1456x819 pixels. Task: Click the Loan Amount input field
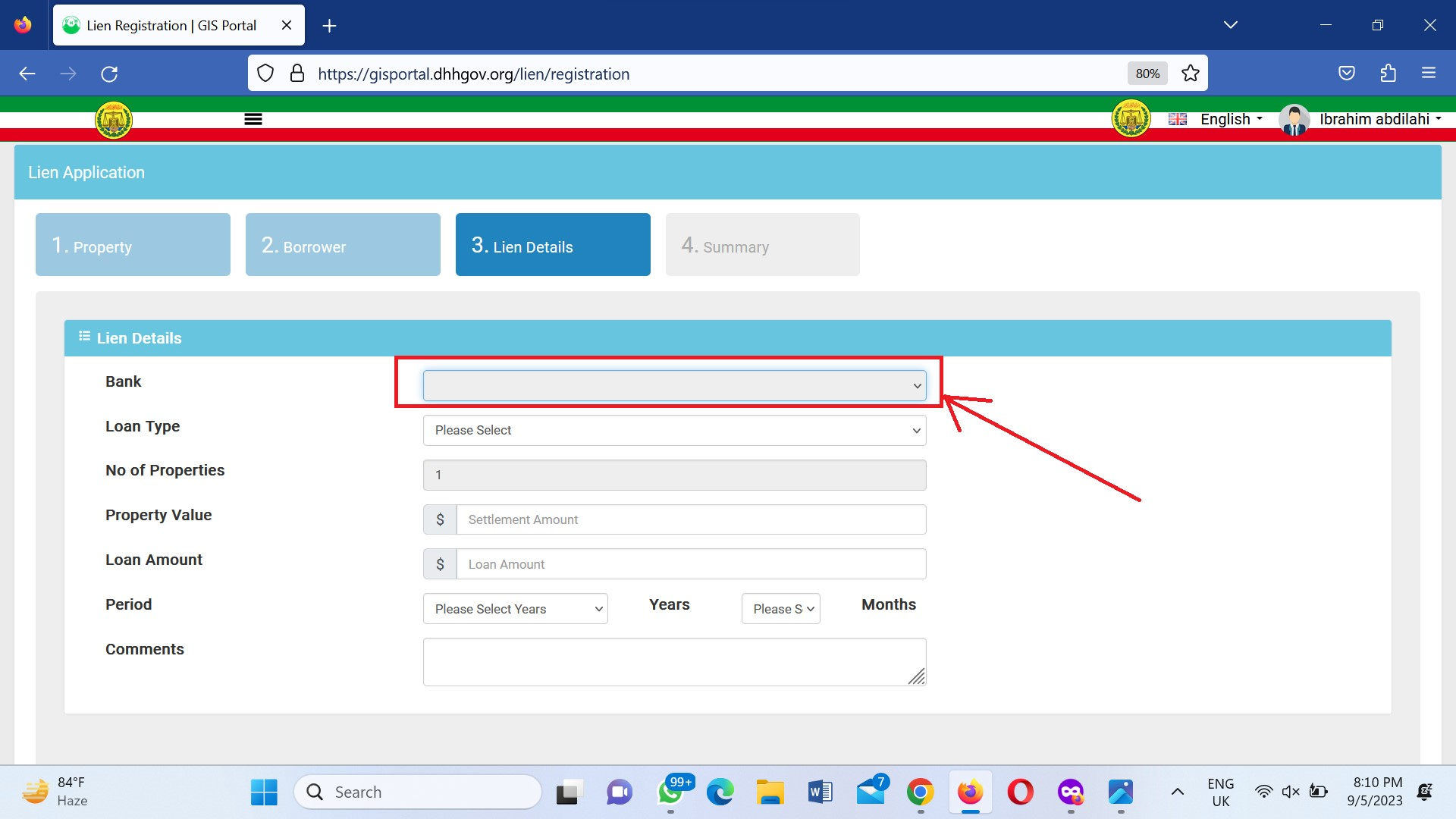pyautogui.click(x=691, y=564)
